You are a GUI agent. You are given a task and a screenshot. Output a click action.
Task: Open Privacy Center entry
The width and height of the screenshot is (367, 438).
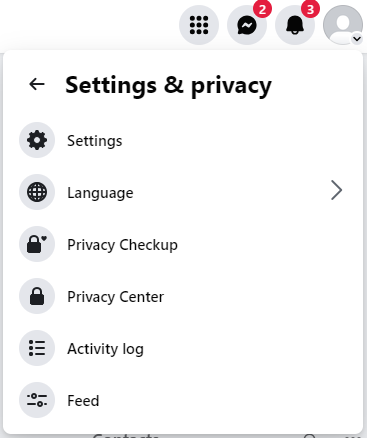(183, 296)
